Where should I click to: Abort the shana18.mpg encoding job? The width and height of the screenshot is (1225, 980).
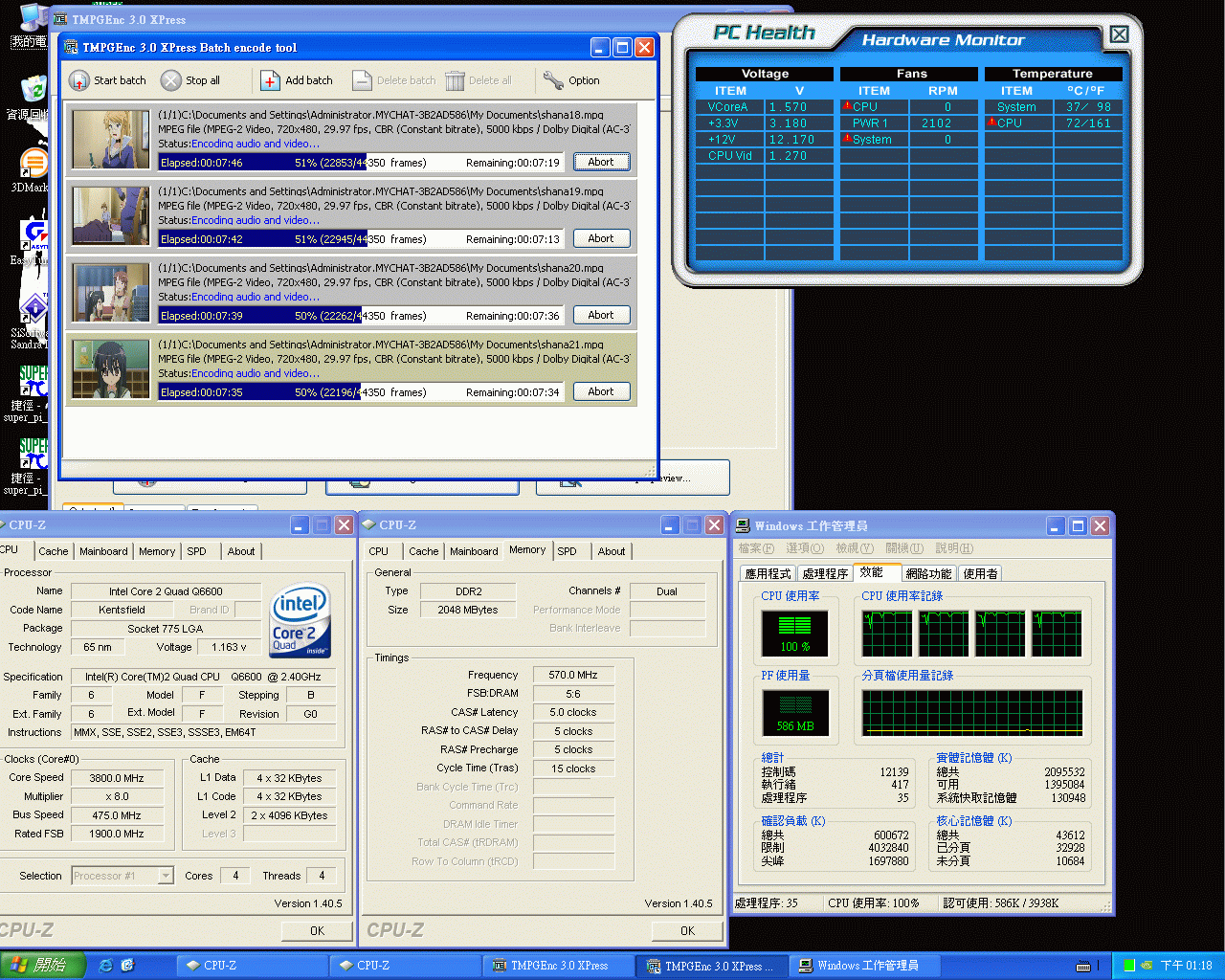coord(601,162)
